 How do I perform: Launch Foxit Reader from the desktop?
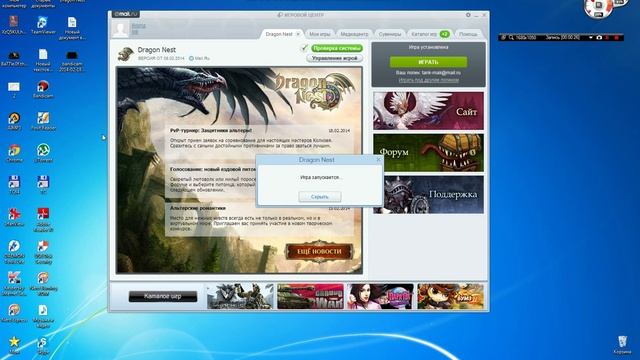tap(43, 121)
